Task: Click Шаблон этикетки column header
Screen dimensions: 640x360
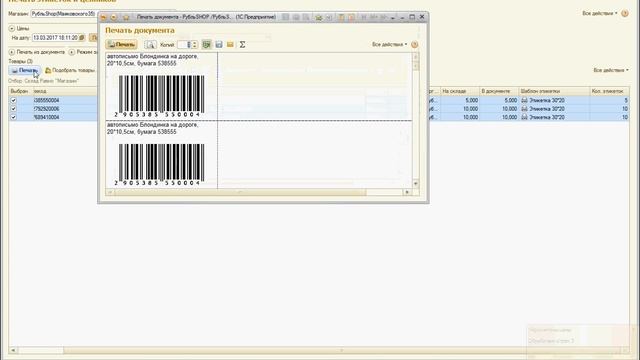Action: click(x=554, y=91)
